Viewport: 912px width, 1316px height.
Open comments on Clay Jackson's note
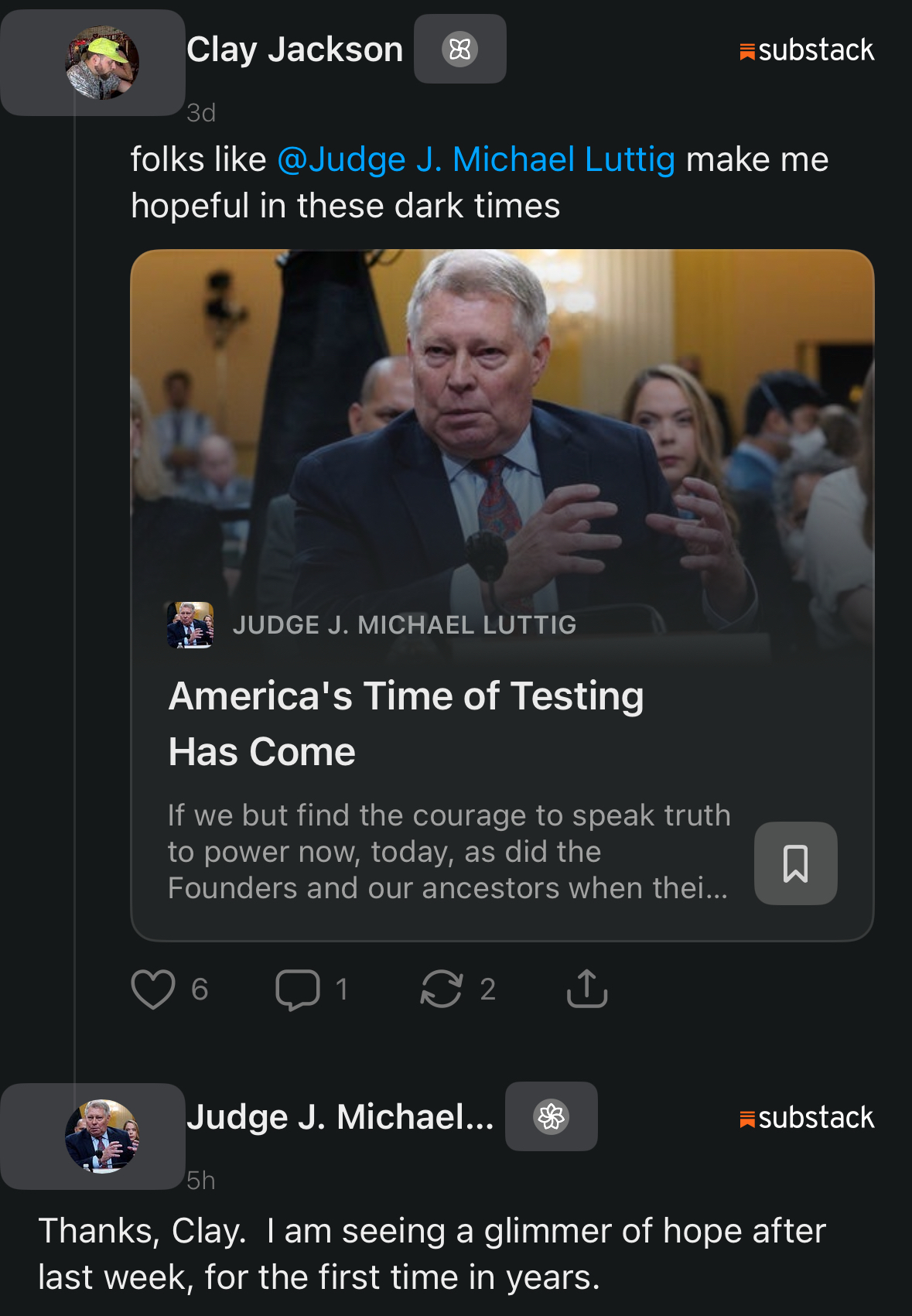(298, 990)
